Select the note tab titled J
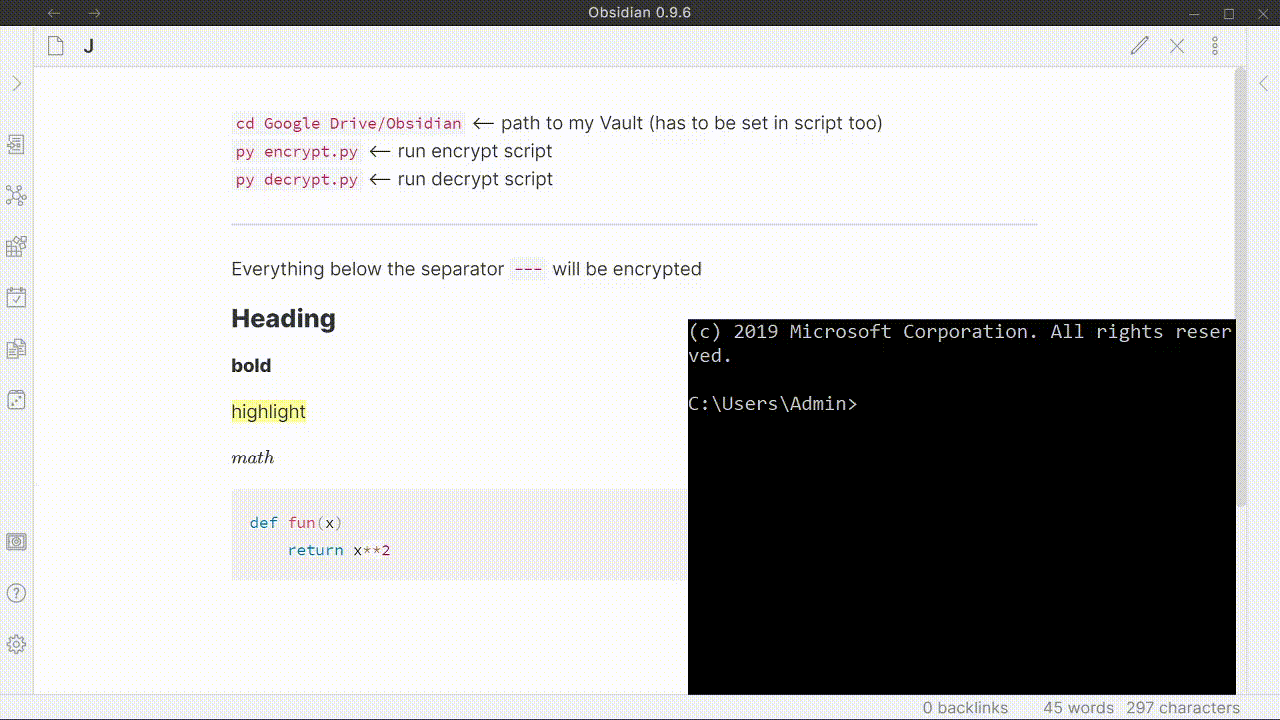 coord(88,45)
